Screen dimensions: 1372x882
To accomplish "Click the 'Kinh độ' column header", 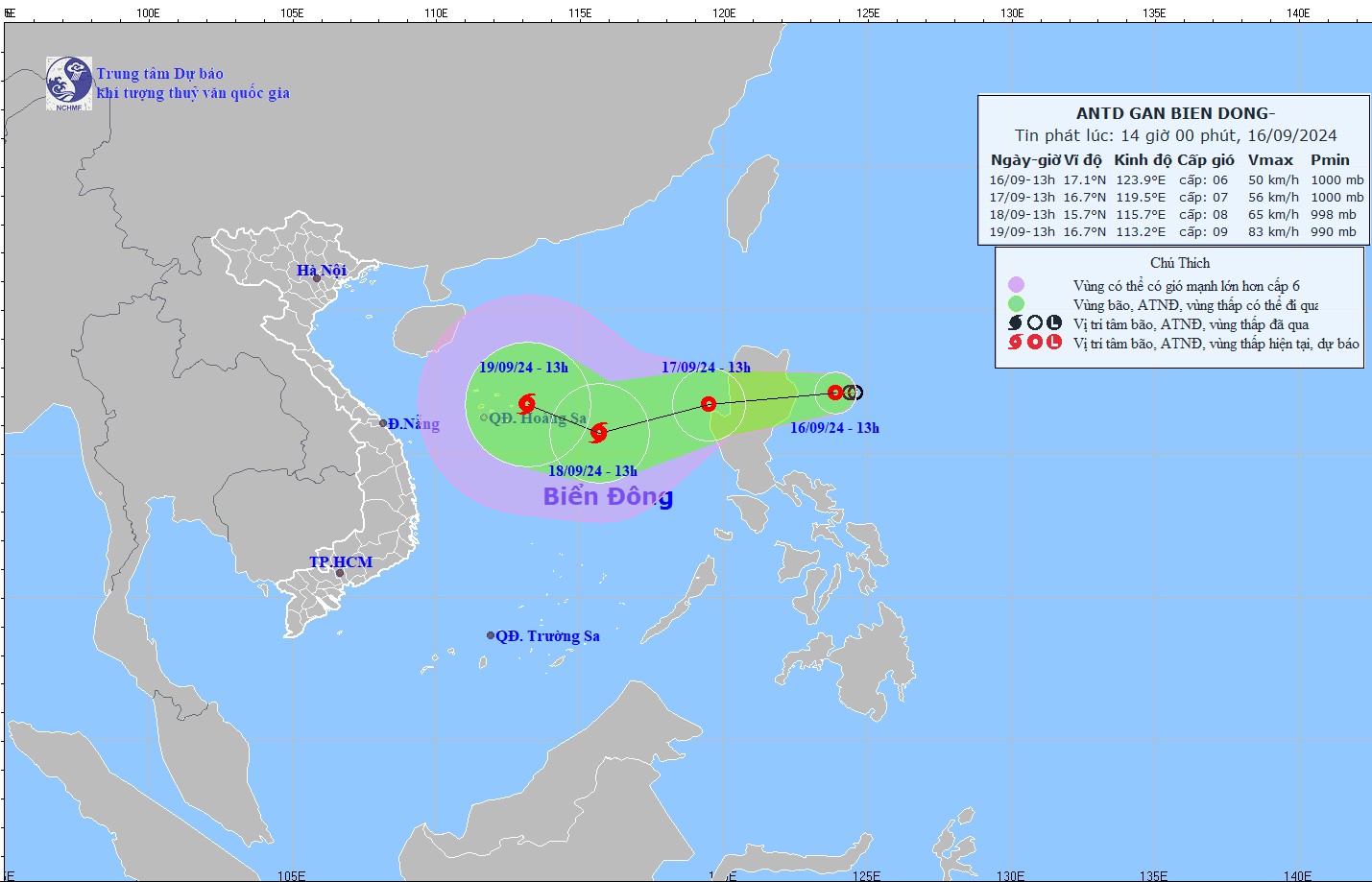I will click(x=1143, y=160).
